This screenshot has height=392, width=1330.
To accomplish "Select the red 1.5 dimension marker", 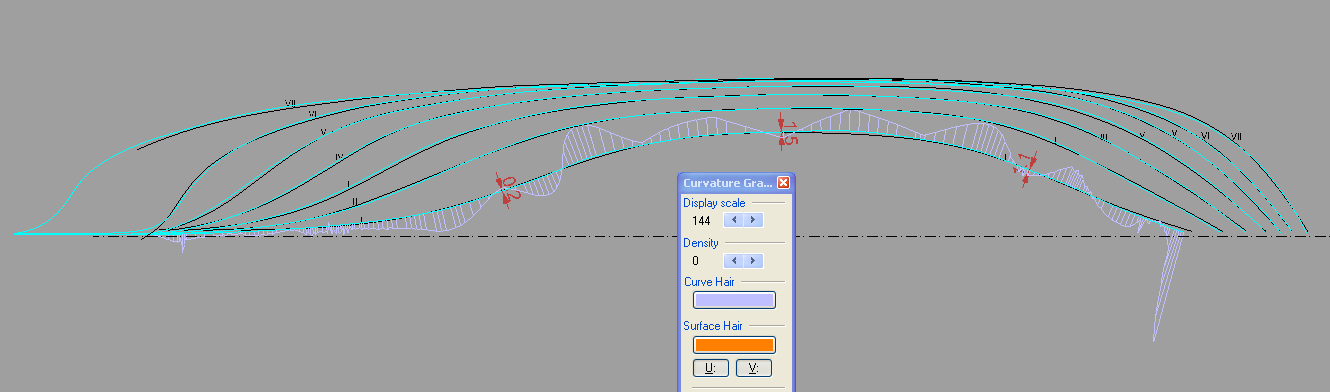I will click(x=786, y=132).
